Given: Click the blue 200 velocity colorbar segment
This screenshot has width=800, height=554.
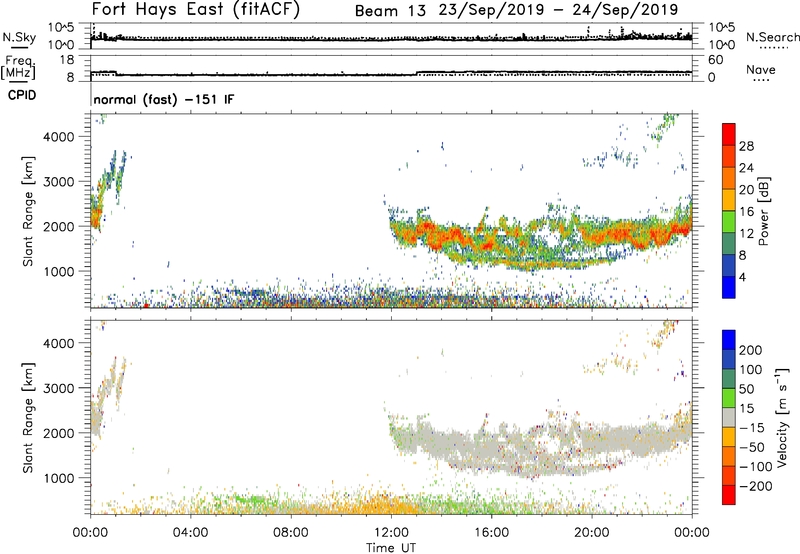Looking at the screenshot, I should click(x=729, y=340).
